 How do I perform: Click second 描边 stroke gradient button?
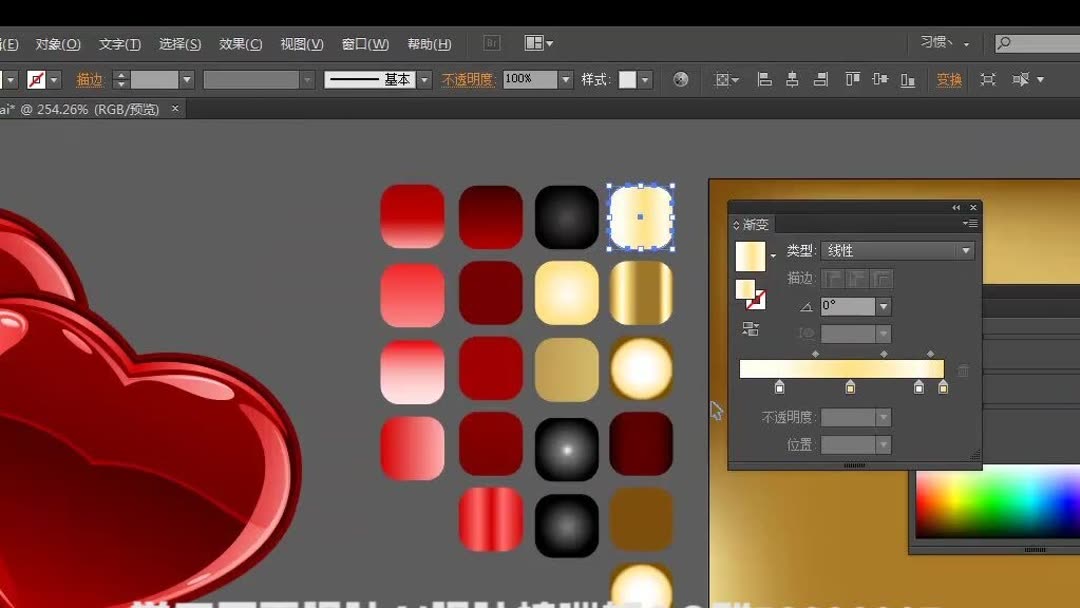pos(858,278)
